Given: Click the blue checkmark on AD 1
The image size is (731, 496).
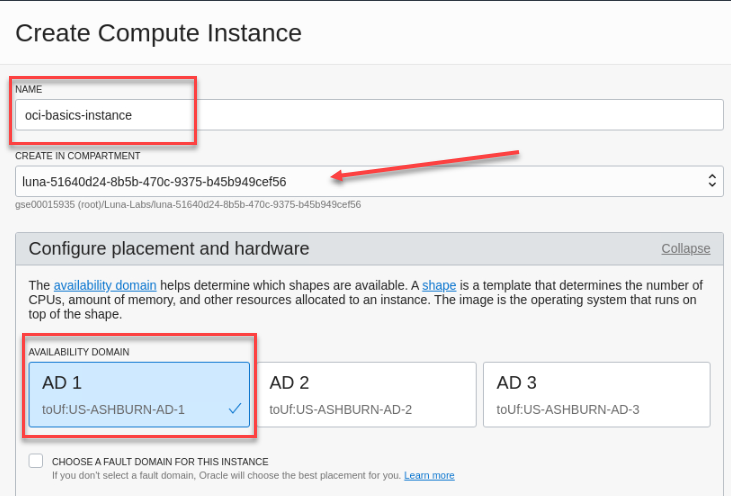Looking at the screenshot, I should click(235, 408).
